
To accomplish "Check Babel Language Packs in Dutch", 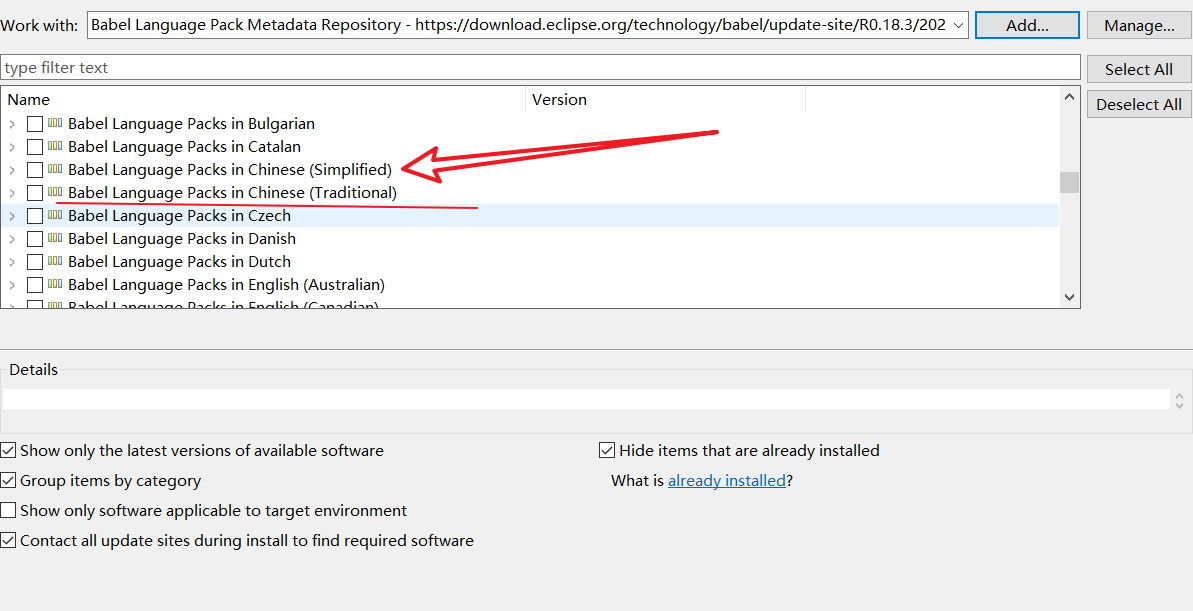I will tap(35, 263).
